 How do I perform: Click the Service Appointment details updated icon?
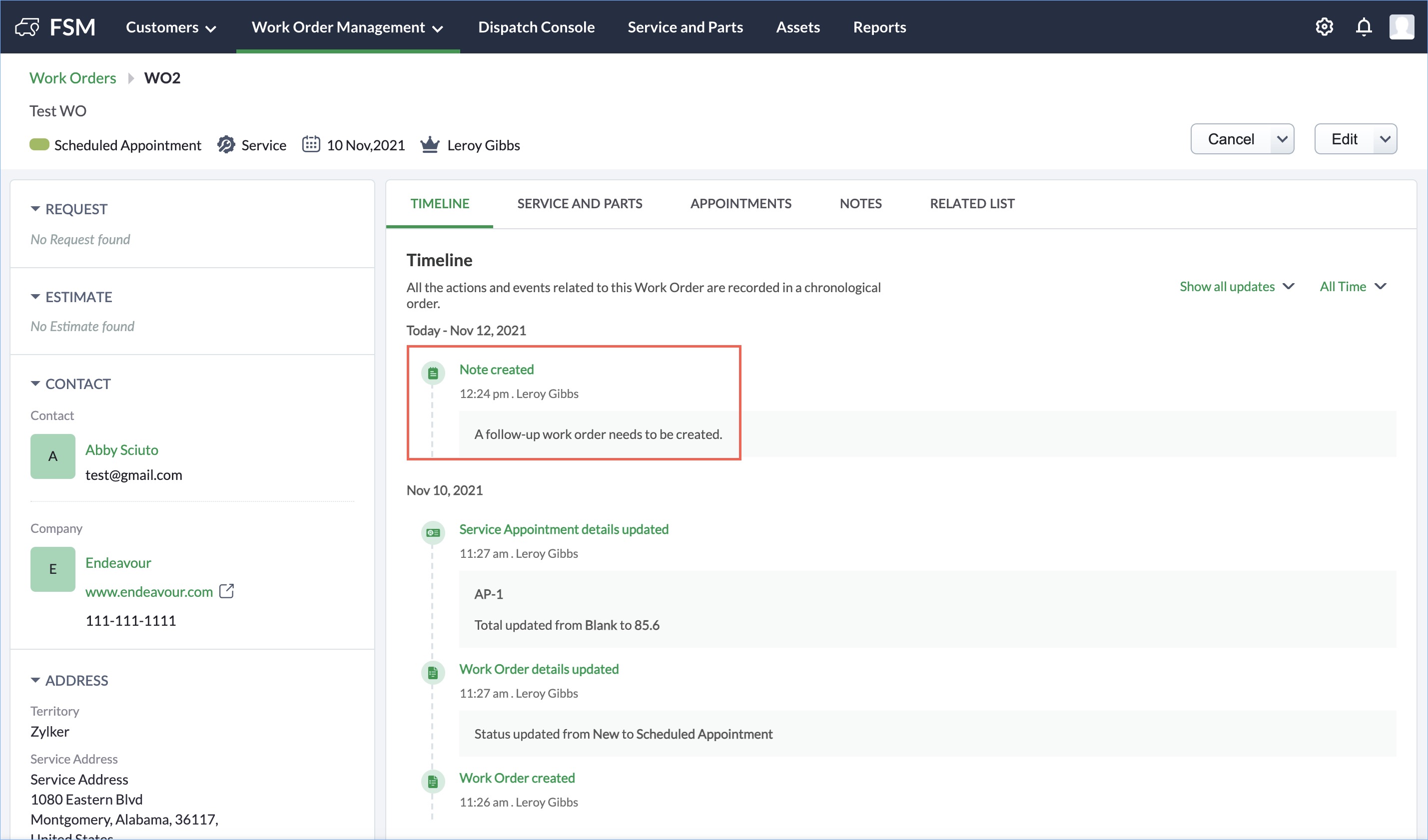tap(433, 533)
